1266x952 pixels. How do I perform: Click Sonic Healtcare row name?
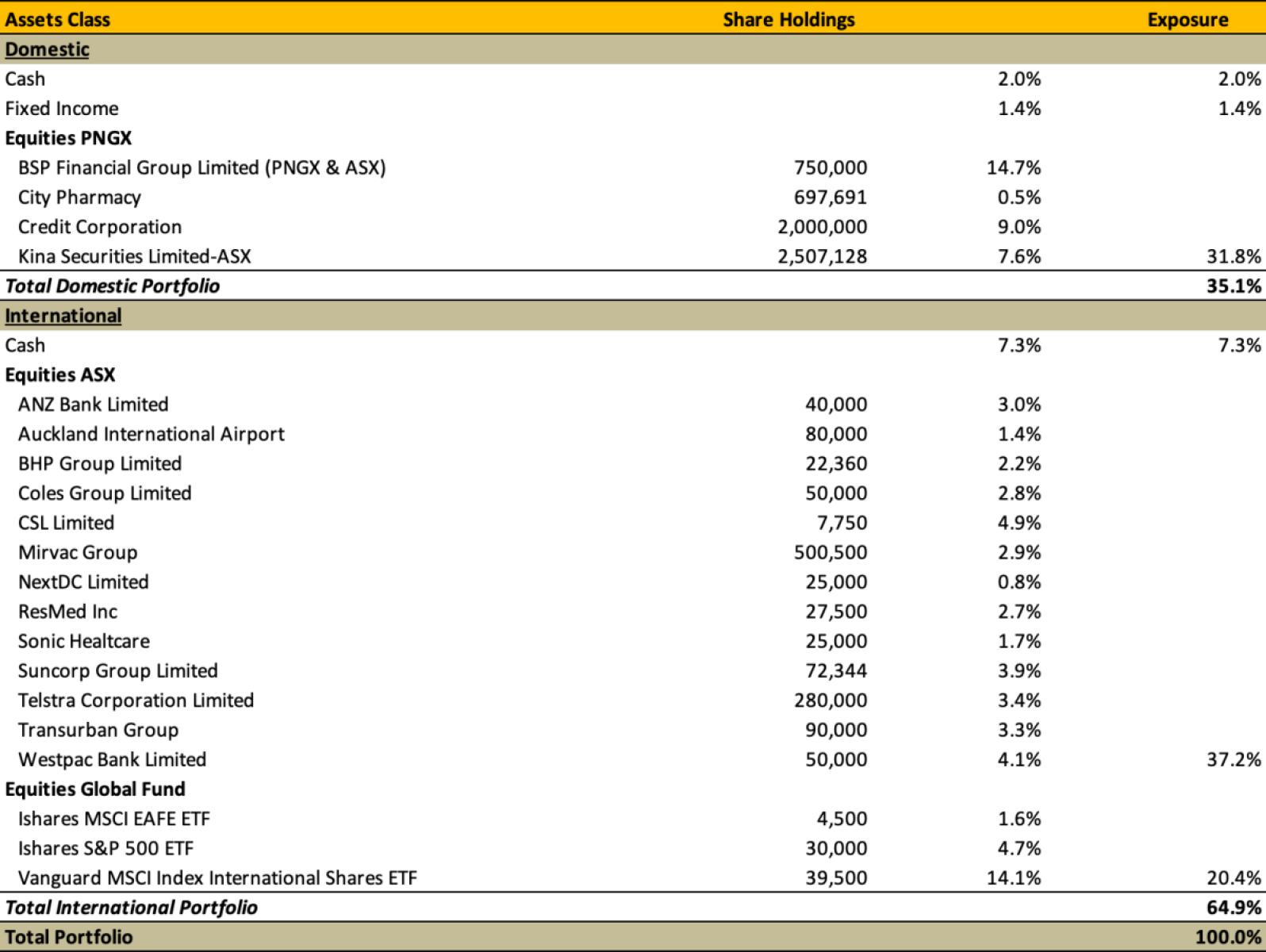83,641
